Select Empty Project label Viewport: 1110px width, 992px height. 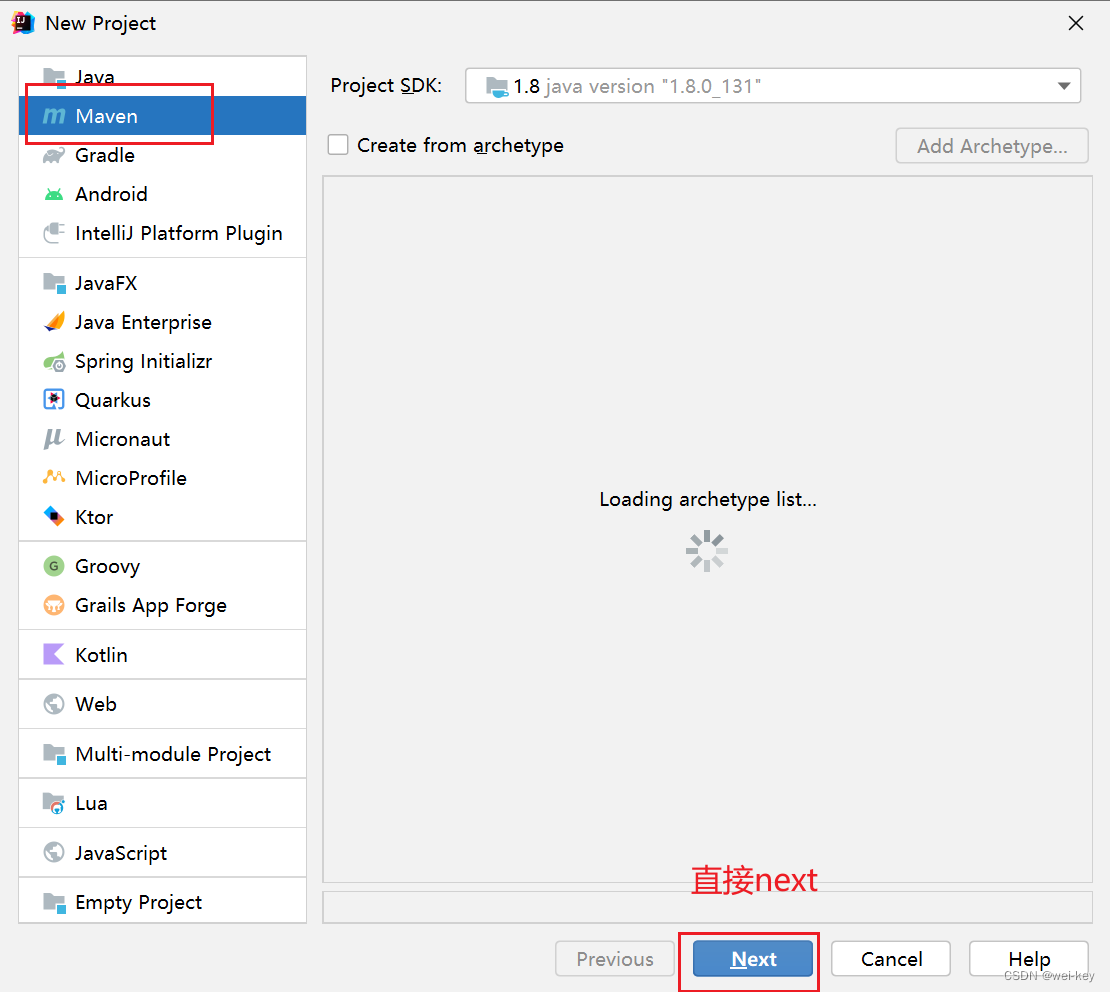point(138,903)
